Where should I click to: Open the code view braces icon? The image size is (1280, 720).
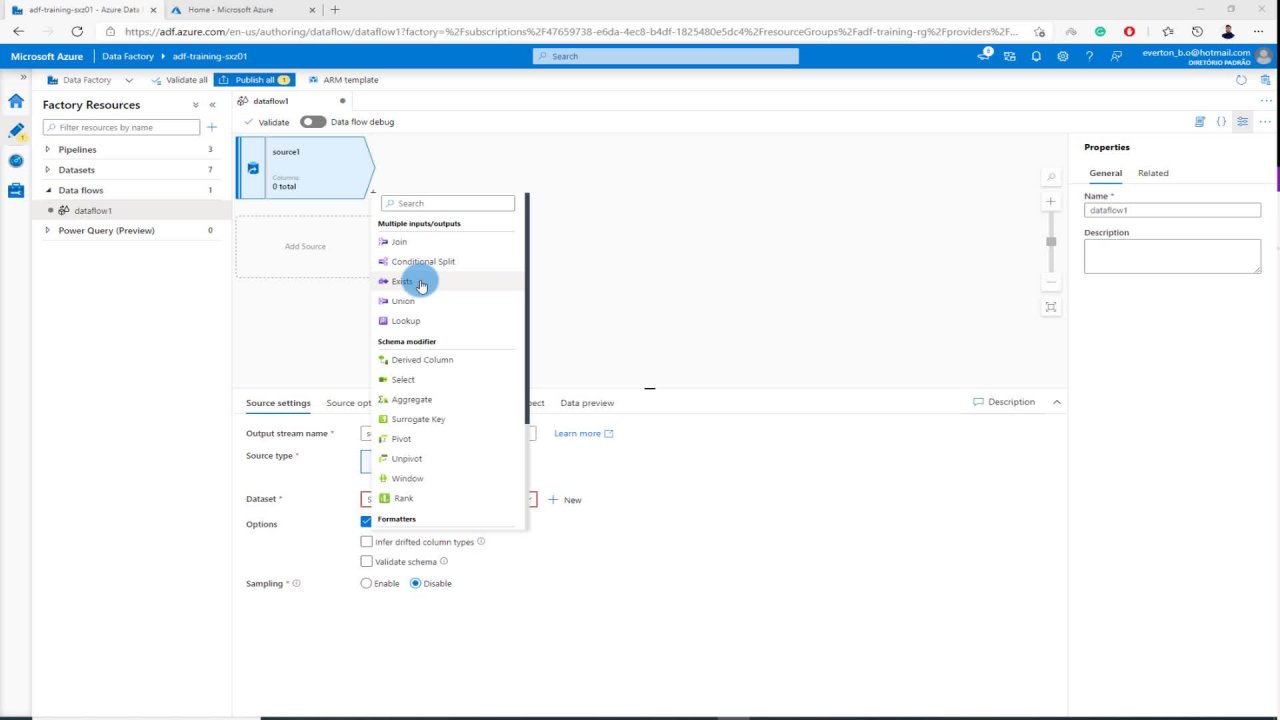pyautogui.click(x=1221, y=122)
